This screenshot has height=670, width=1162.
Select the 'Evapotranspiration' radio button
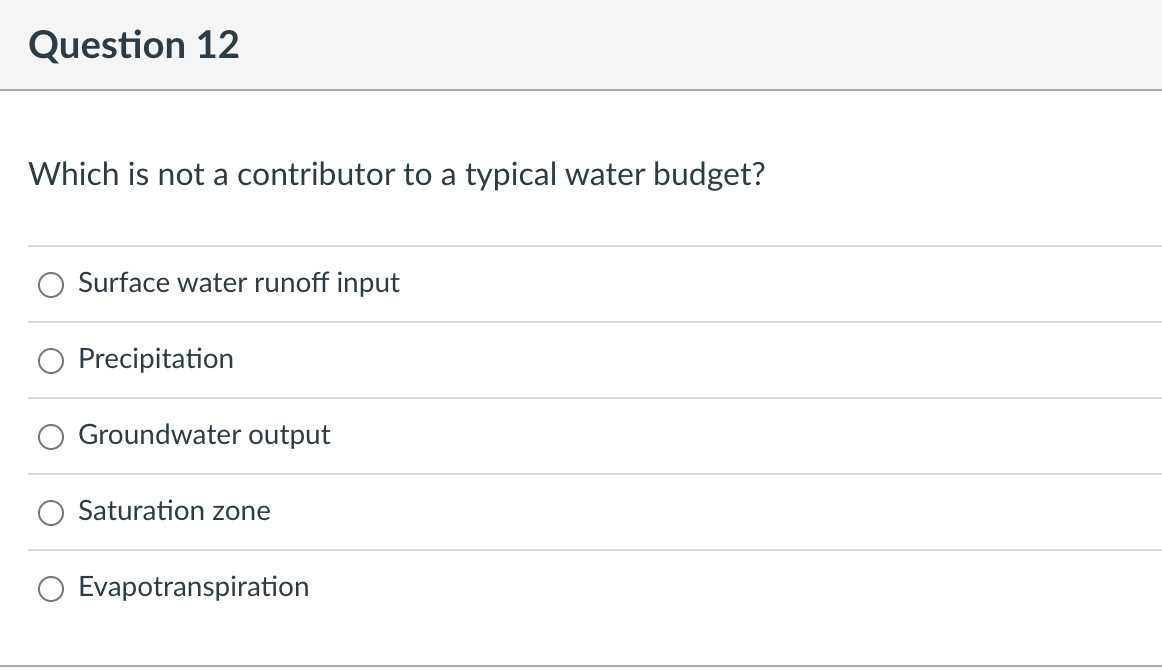pos(51,589)
